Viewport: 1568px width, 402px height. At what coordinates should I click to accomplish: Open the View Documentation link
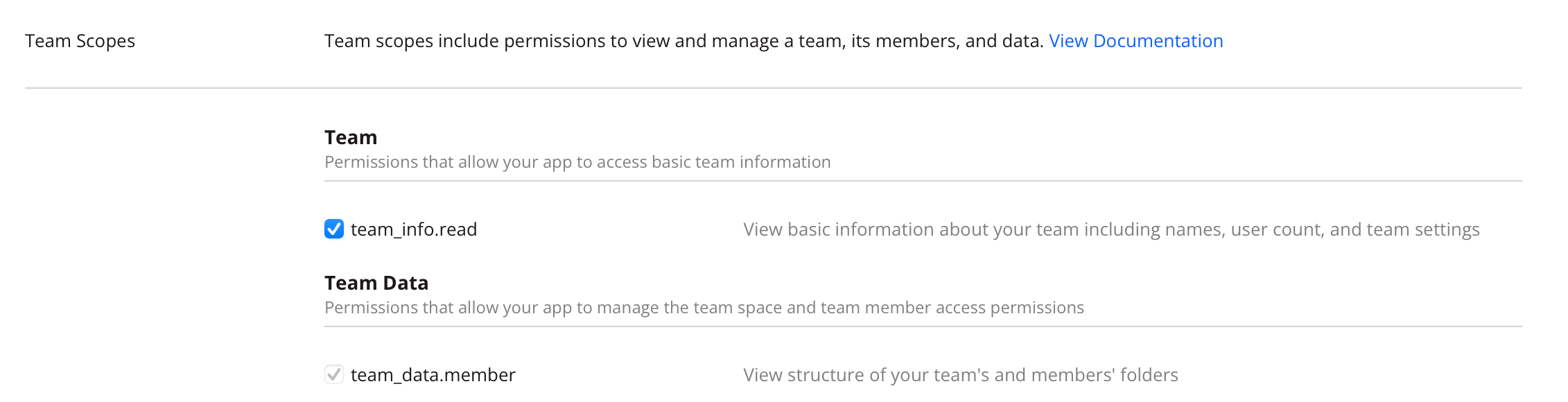coord(1135,41)
